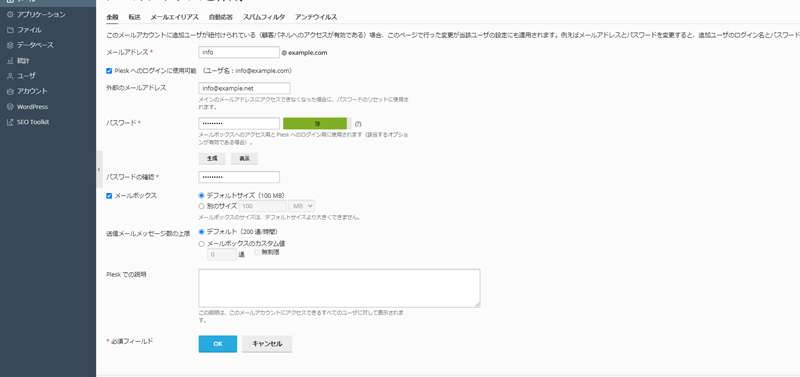Image resolution: width=800 pixels, height=377 pixels.
Task: Open アプリケーション in the sidebar
Action: 41,15
